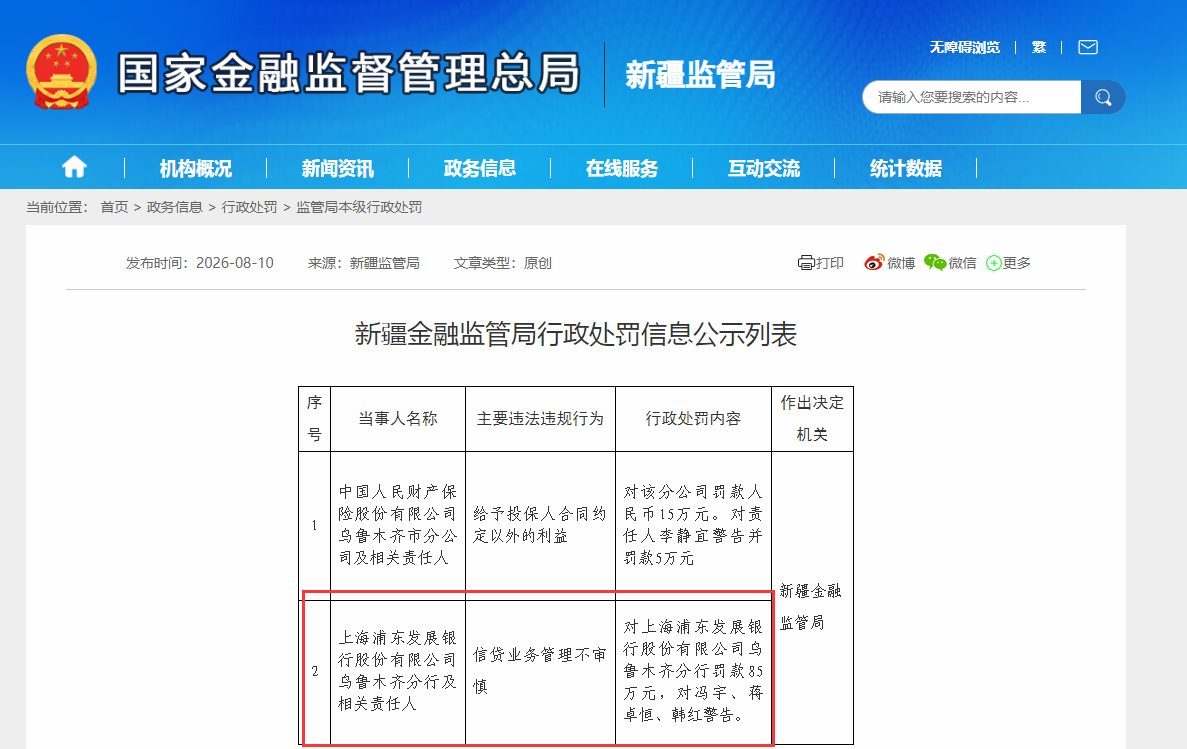The width and height of the screenshot is (1187, 749).
Task: Click the national emblem logo
Action: 61,73
